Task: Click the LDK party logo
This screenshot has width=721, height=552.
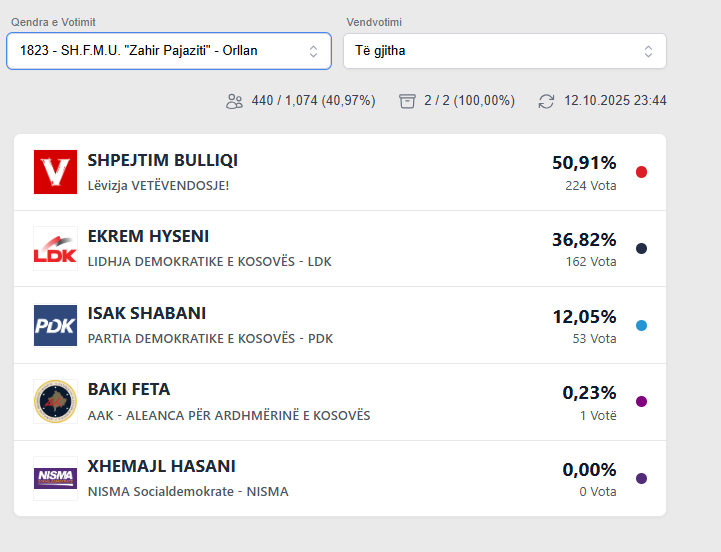Action: click(55, 249)
